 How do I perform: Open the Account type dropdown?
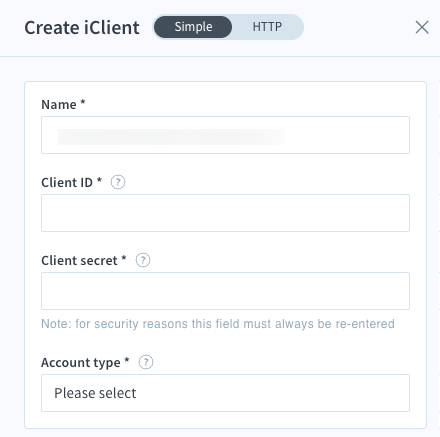[x=225, y=393]
